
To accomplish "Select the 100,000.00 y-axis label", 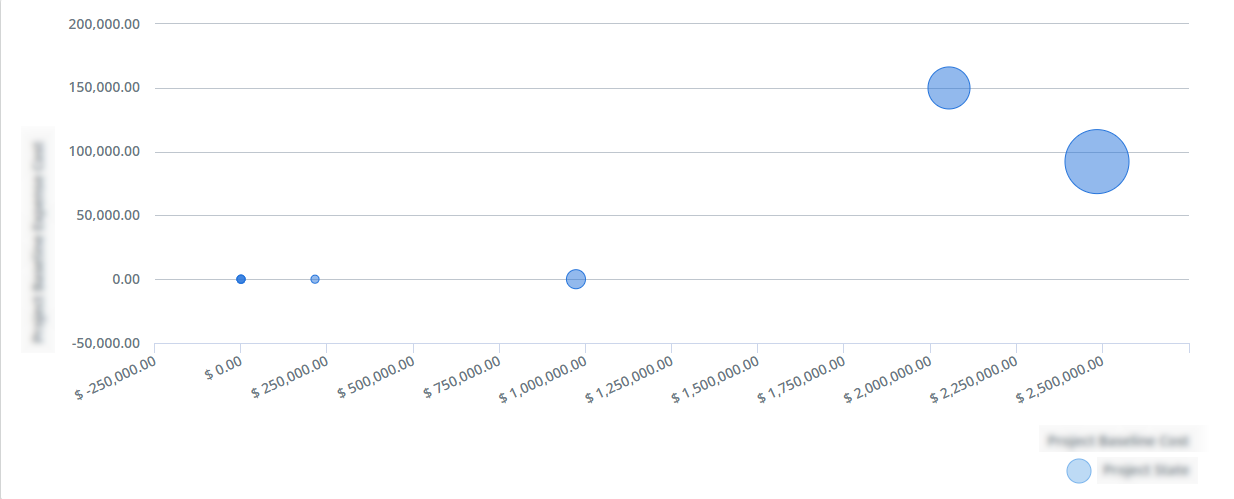I will (104, 152).
